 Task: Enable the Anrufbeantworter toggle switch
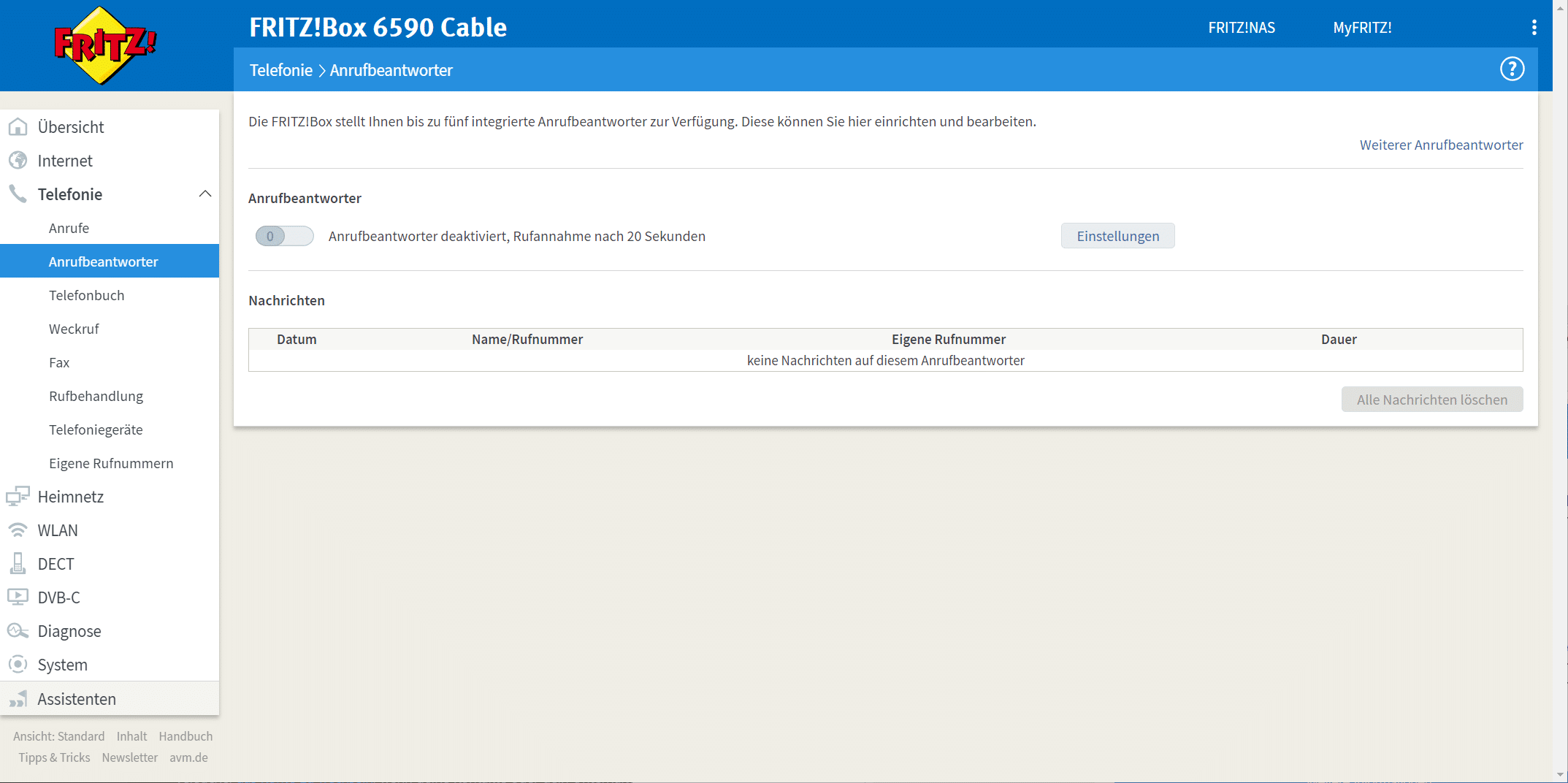284,237
